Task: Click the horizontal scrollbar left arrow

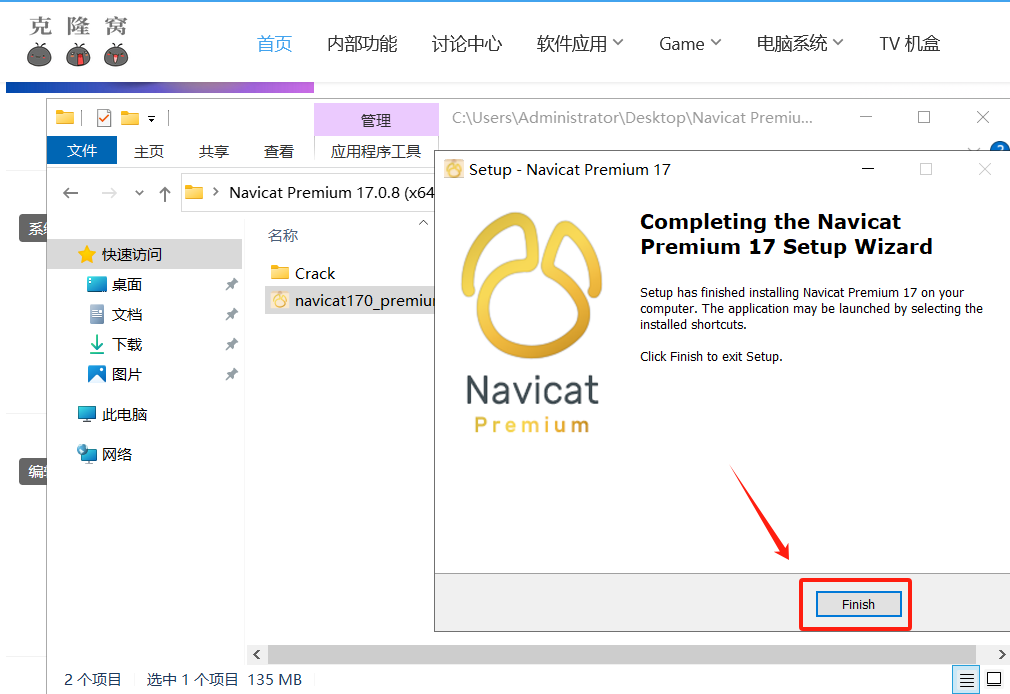Action: 256,655
